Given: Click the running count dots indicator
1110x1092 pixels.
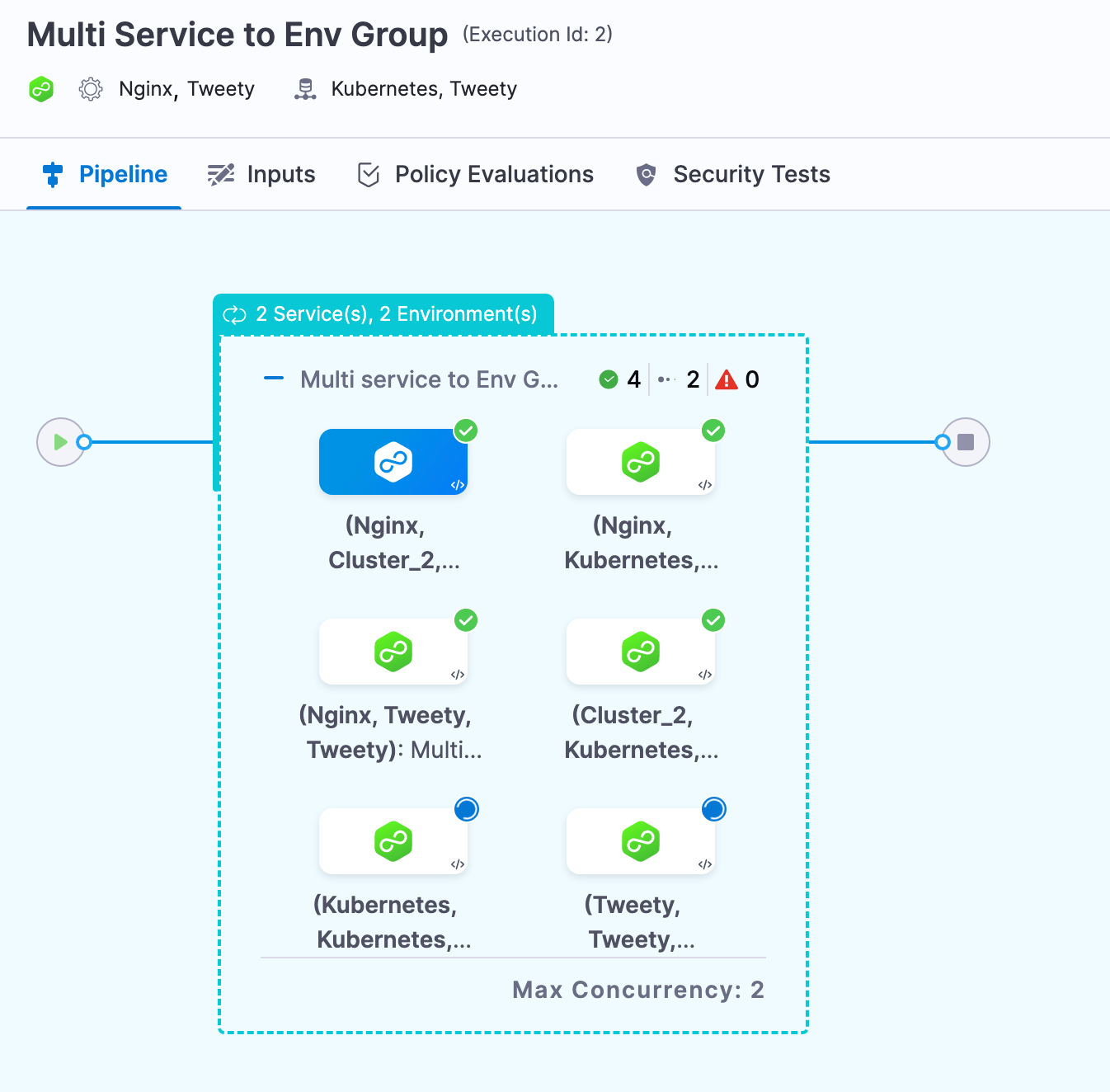Looking at the screenshot, I should point(666,379).
